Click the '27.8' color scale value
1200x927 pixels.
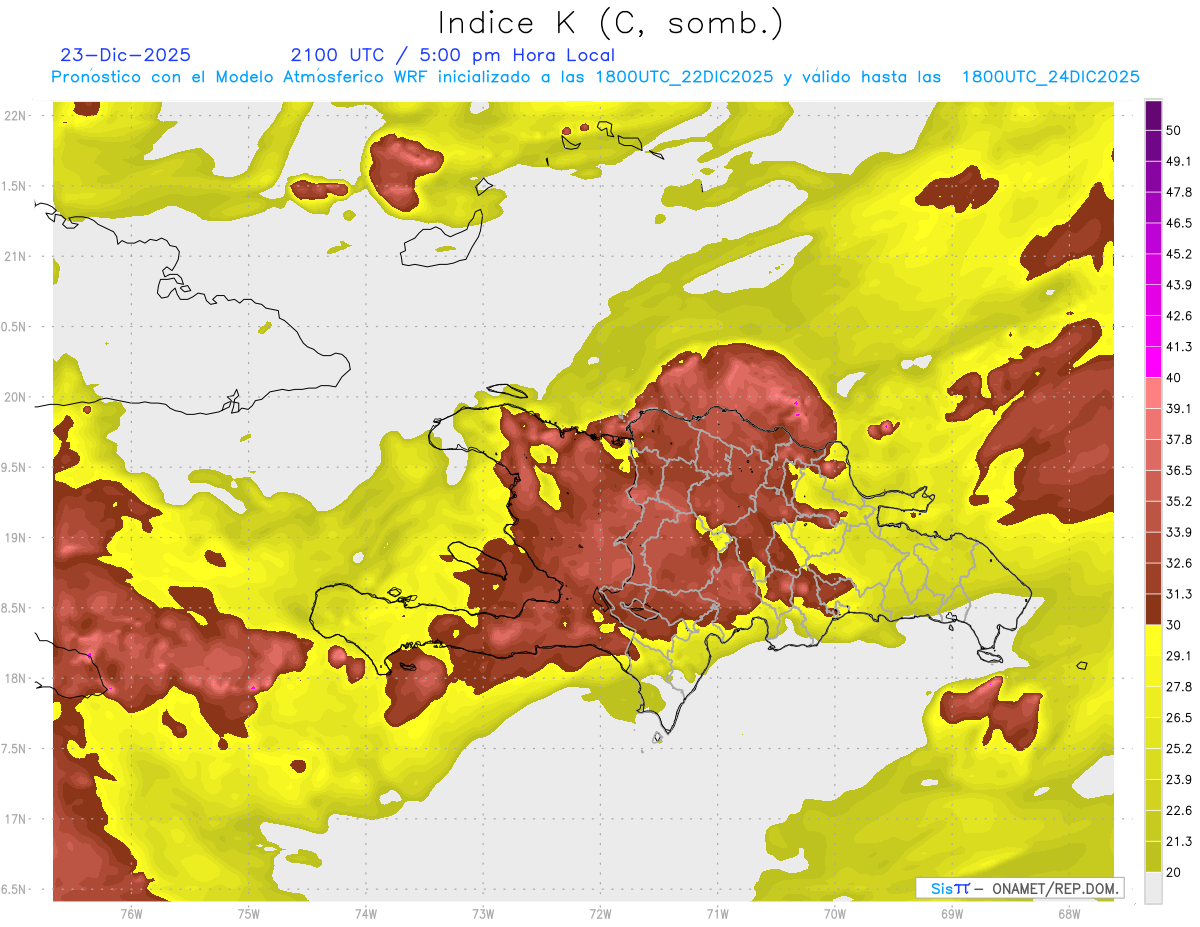1179,687
